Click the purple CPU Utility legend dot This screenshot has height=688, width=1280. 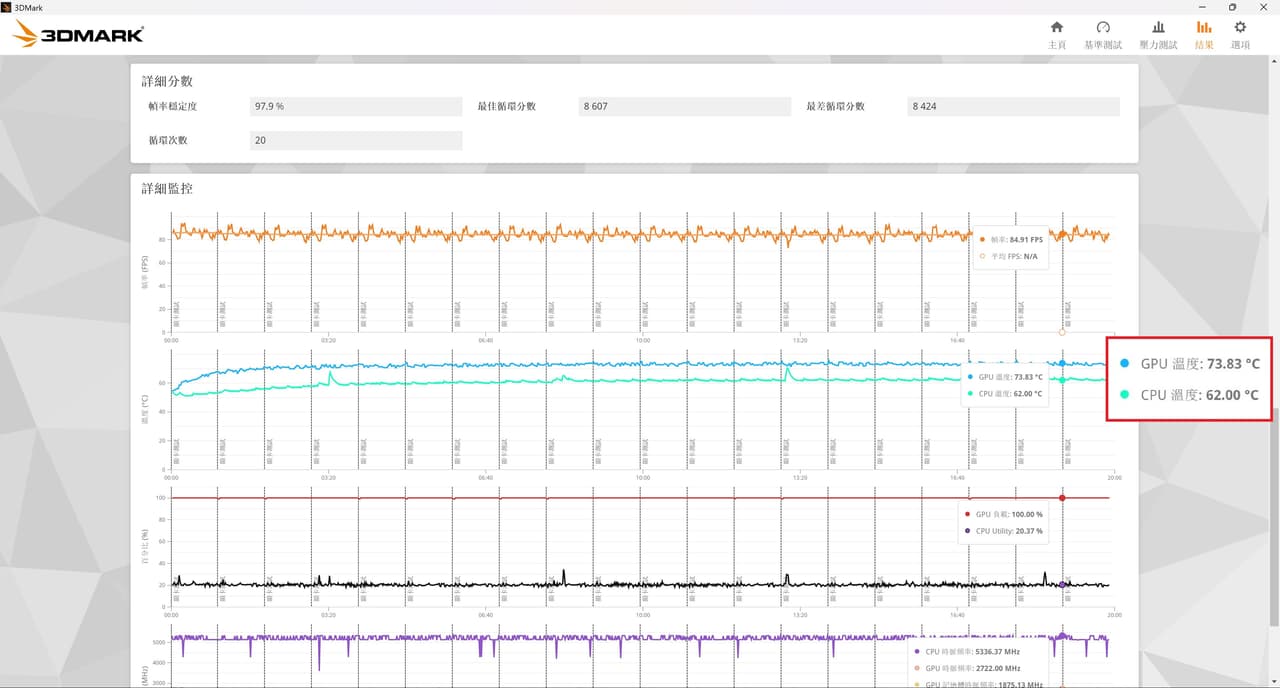(966, 531)
